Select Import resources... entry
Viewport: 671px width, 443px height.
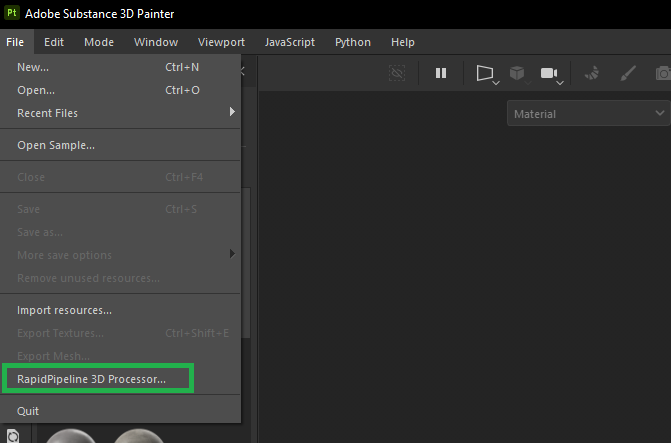pyautogui.click(x=120, y=310)
